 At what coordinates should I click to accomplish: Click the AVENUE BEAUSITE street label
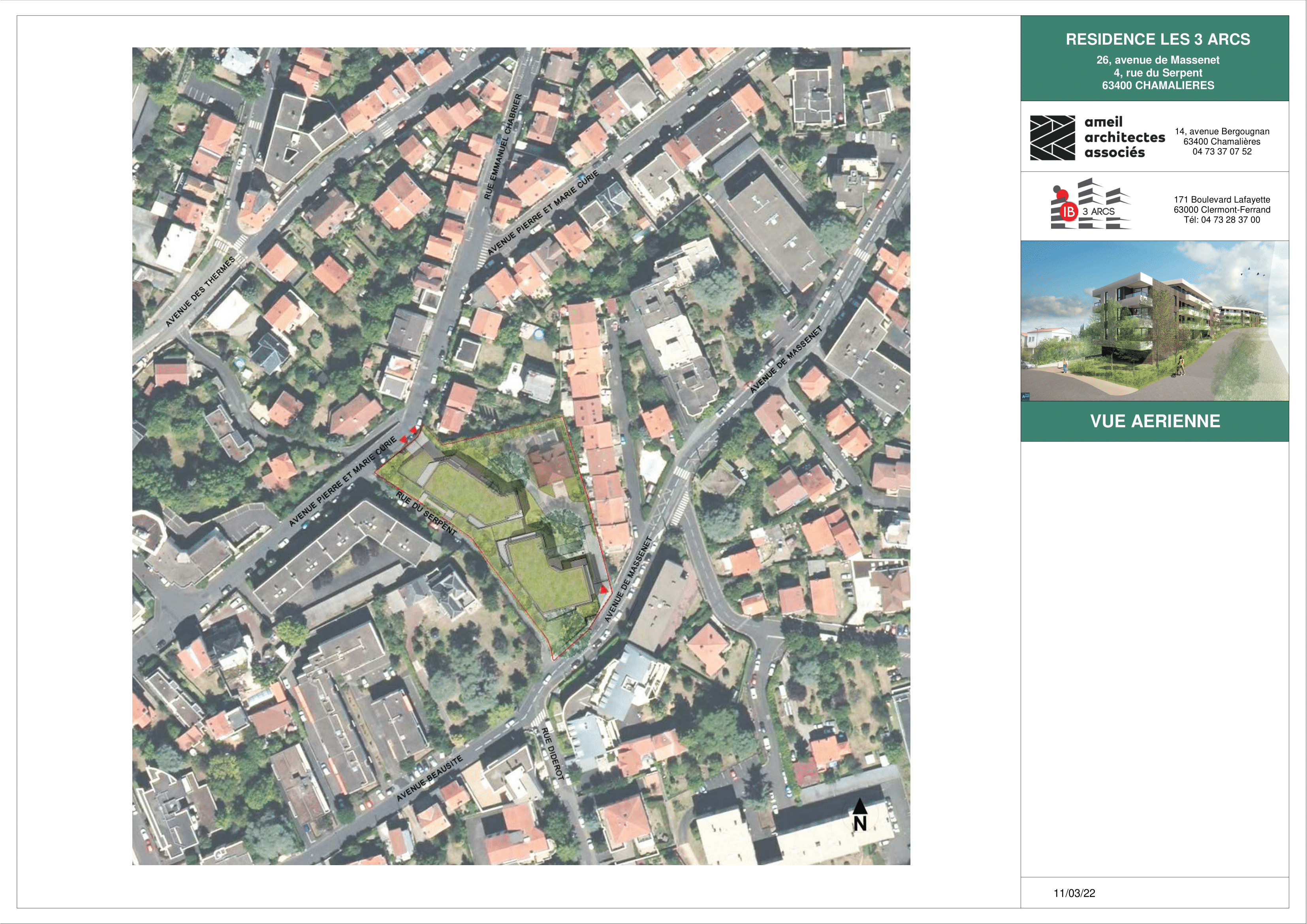[429, 779]
